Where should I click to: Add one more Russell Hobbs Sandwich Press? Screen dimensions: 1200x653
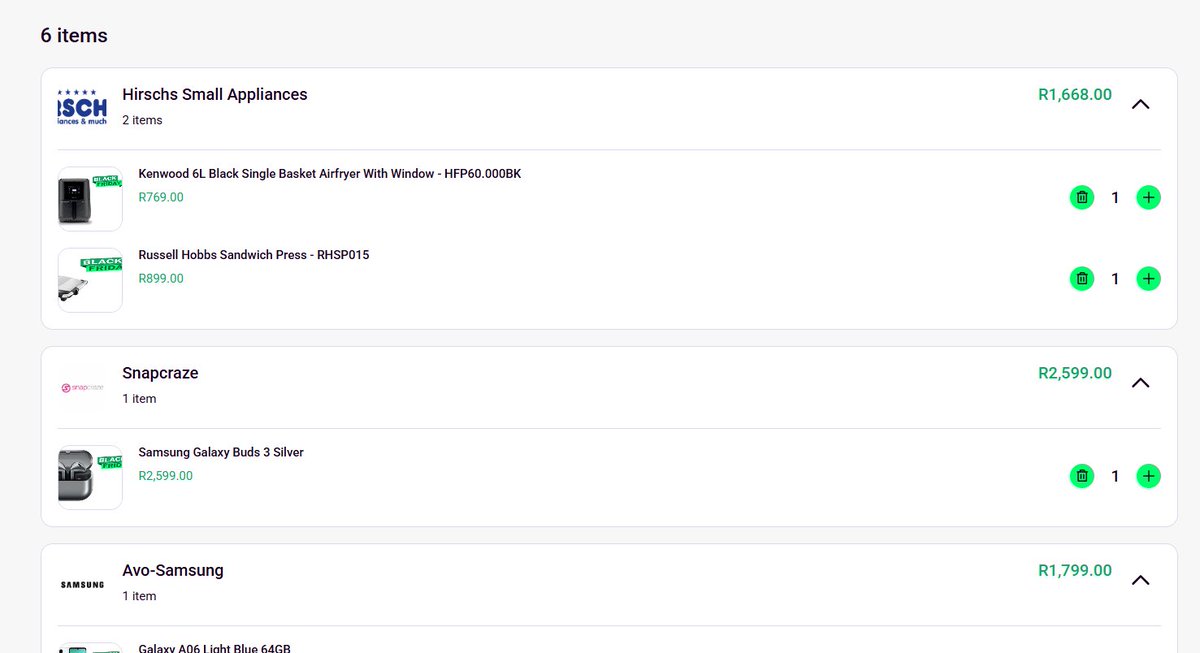(1149, 279)
